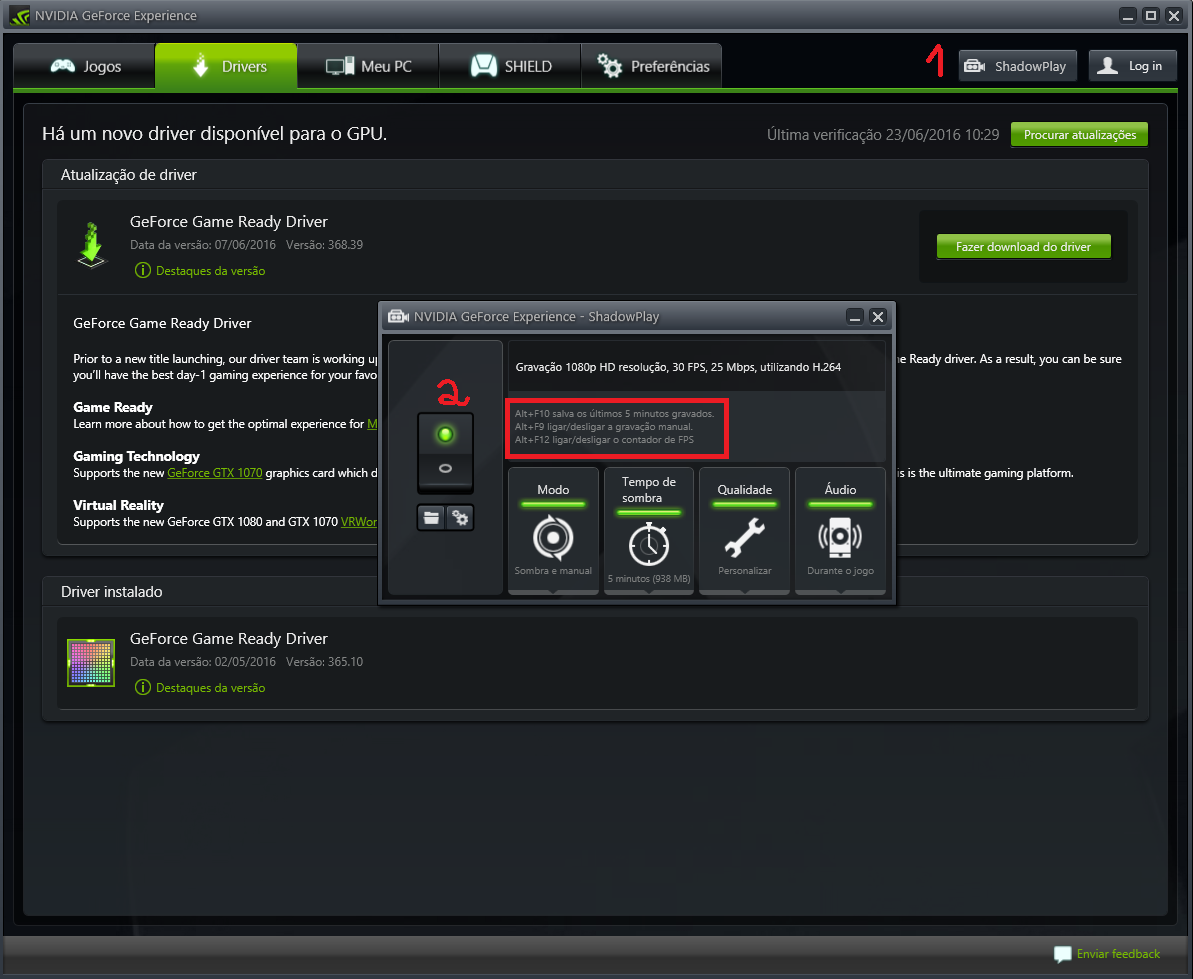Expand the Modo option panel

[553, 530]
